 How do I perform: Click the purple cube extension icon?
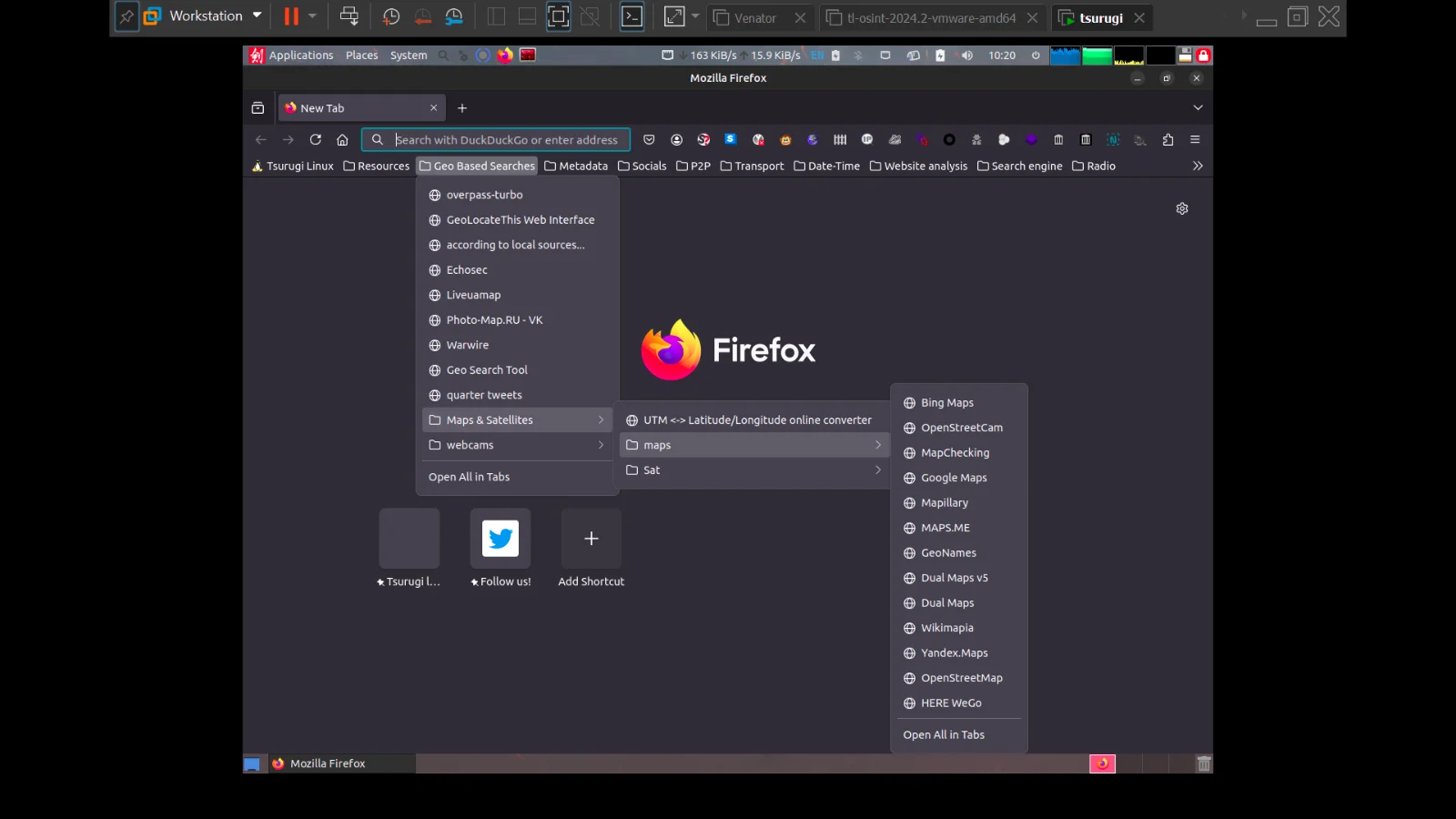tap(1031, 140)
